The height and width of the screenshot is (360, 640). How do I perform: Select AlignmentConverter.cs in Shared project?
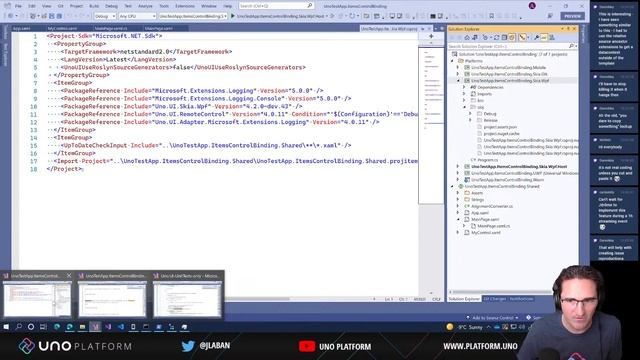[492, 206]
